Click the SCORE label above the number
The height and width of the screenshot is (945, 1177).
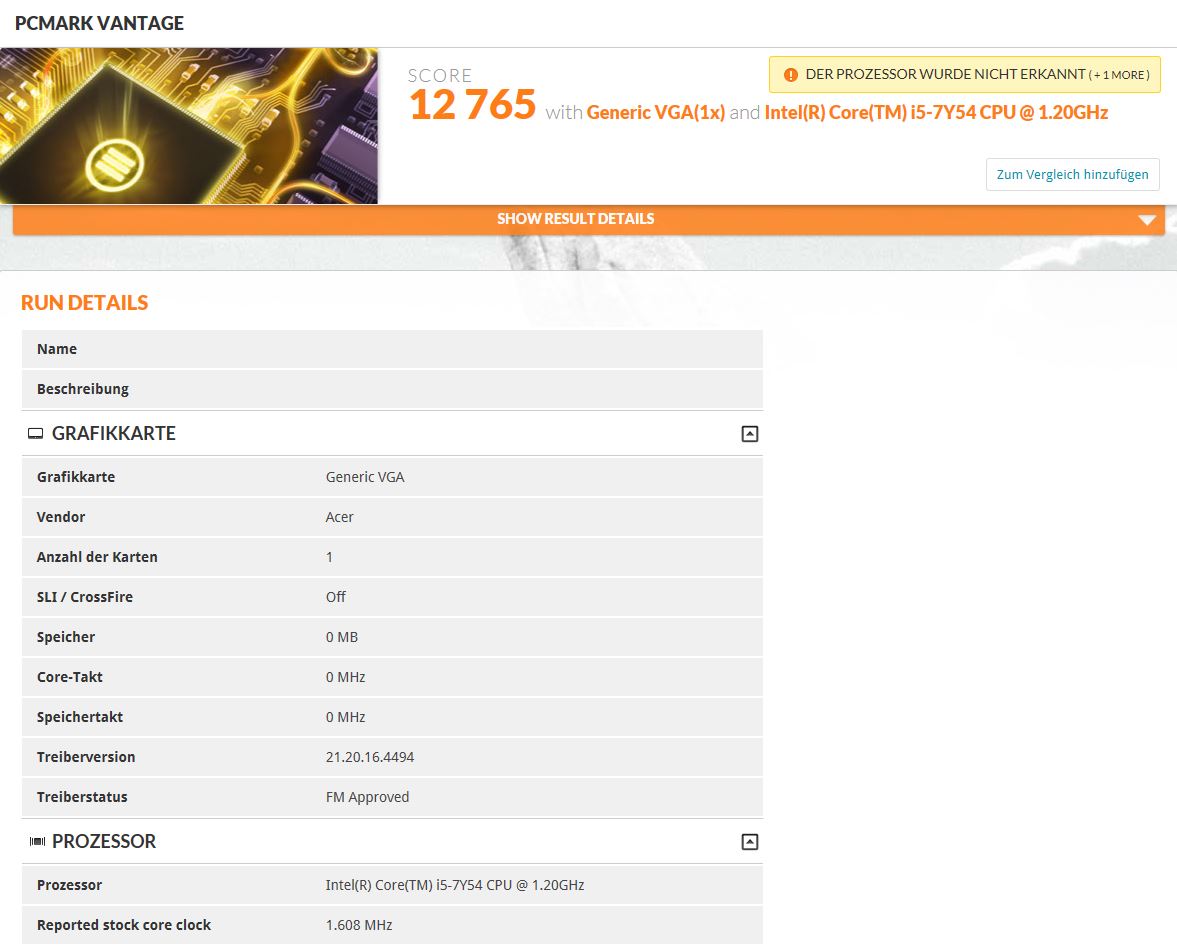click(x=440, y=76)
